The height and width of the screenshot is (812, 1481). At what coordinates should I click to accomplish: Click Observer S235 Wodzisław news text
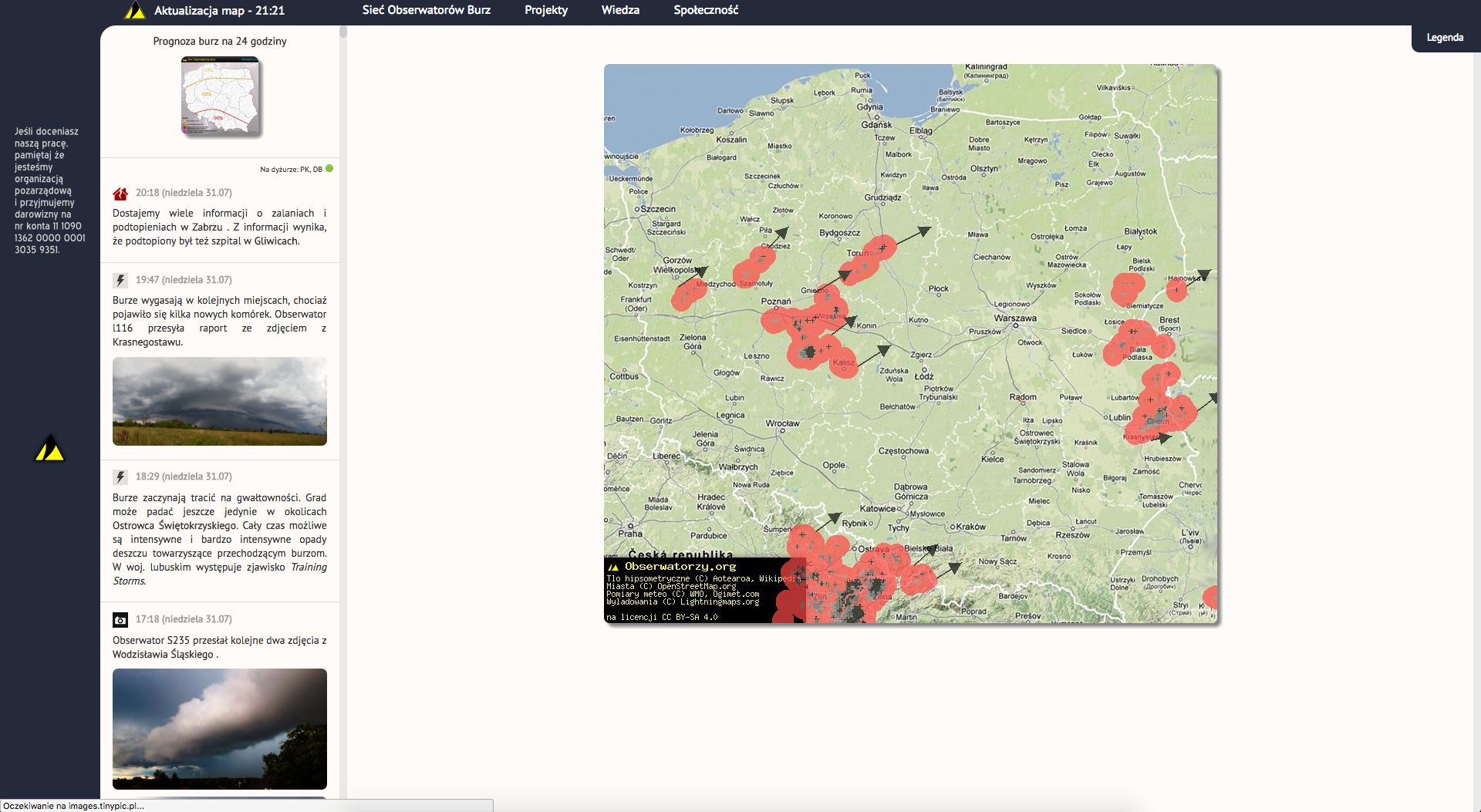[x=220, y=647]
